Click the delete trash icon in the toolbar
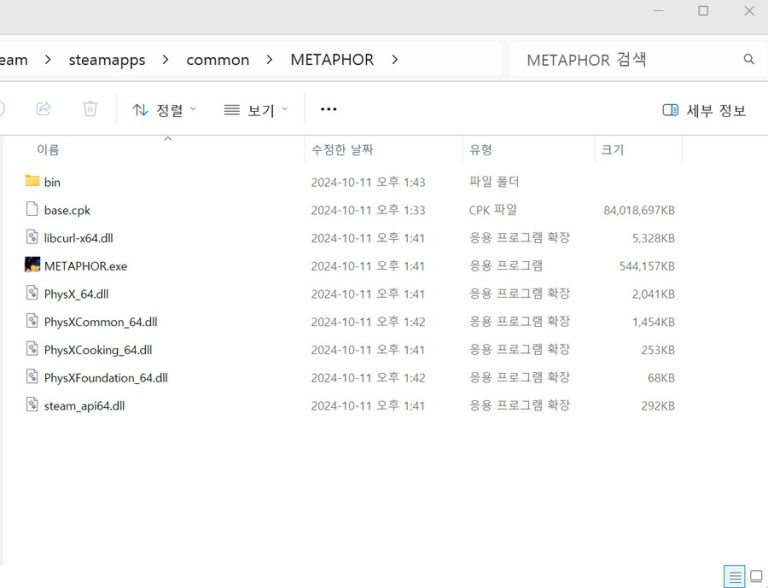 [x=90, y=108]
